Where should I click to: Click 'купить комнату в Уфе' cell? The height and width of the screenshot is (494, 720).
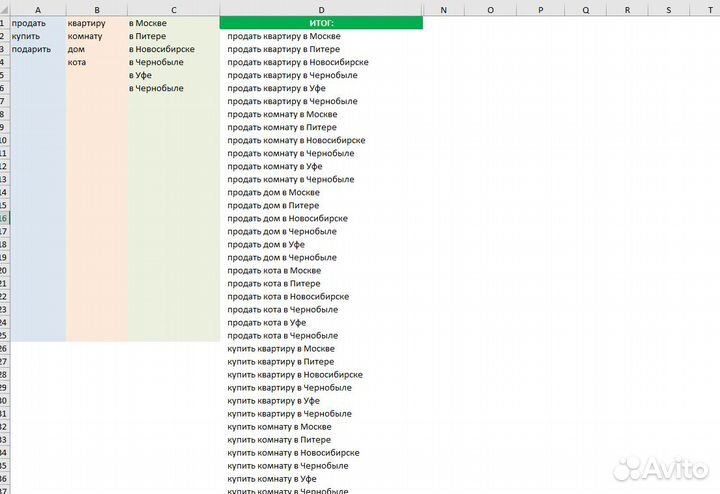321,478
